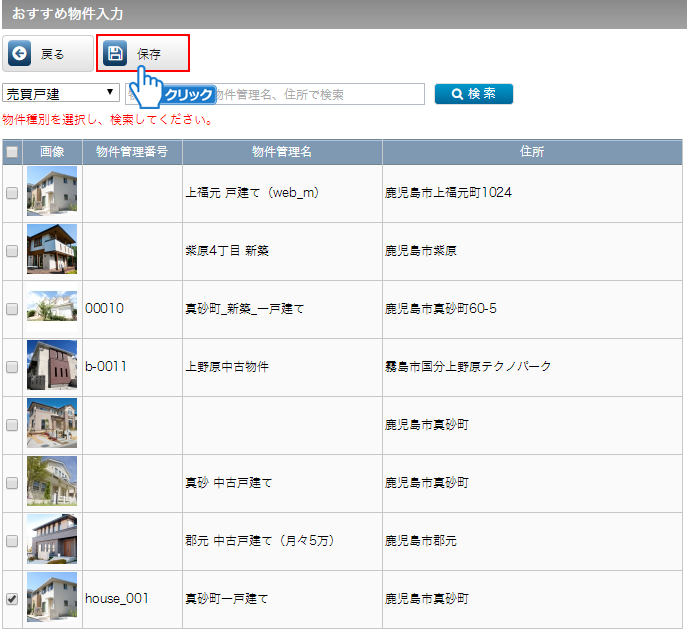Click the 物件管理名 column header

point(282,152)
